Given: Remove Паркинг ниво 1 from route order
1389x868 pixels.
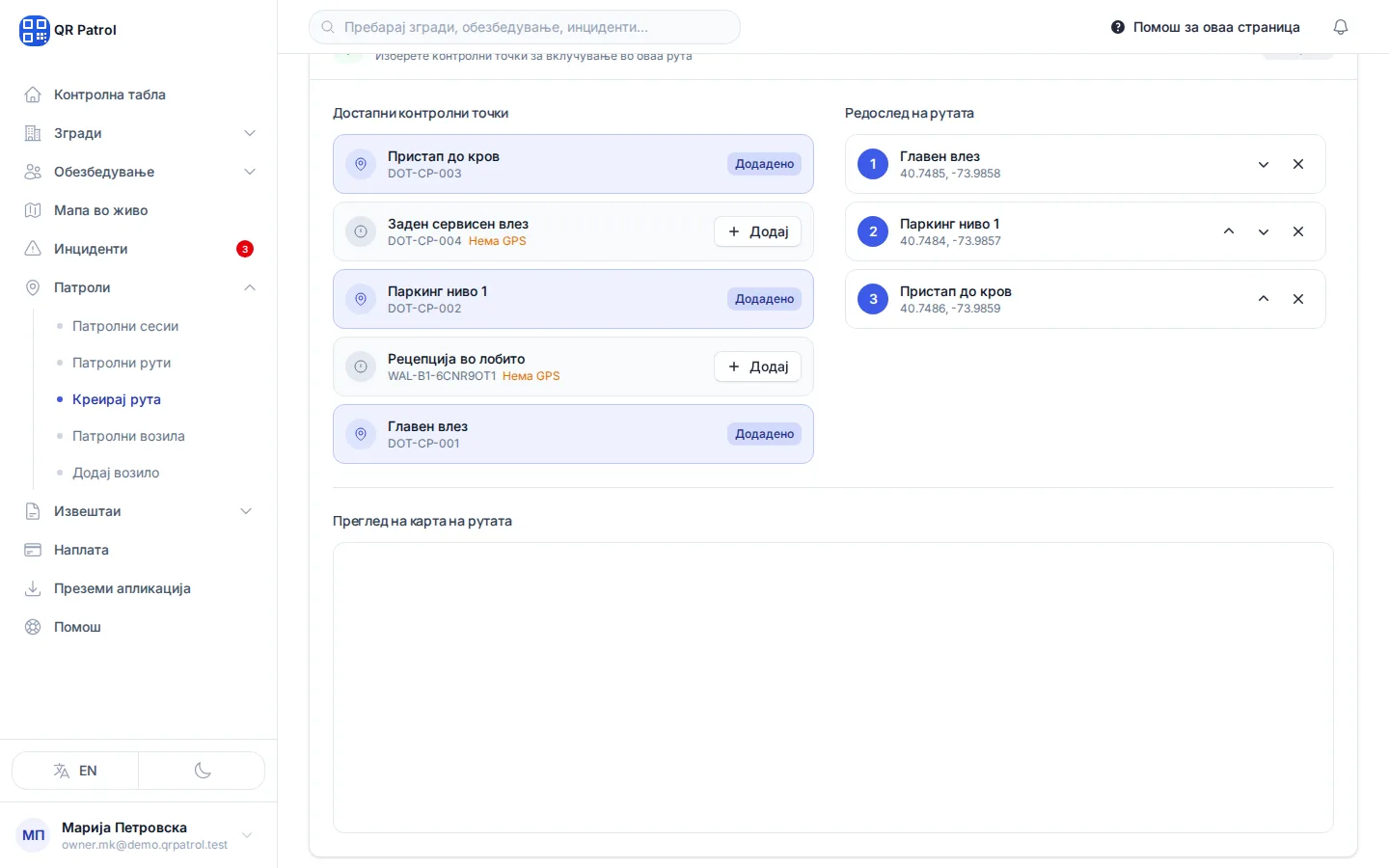Looking at the screenshot, I should (x=1298, y=231).
